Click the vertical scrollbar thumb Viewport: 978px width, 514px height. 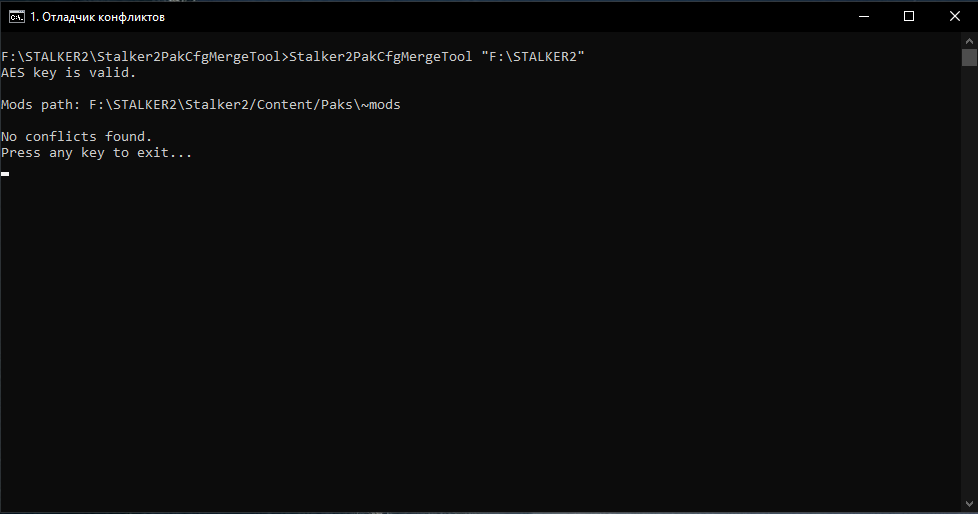coord(969,57)
